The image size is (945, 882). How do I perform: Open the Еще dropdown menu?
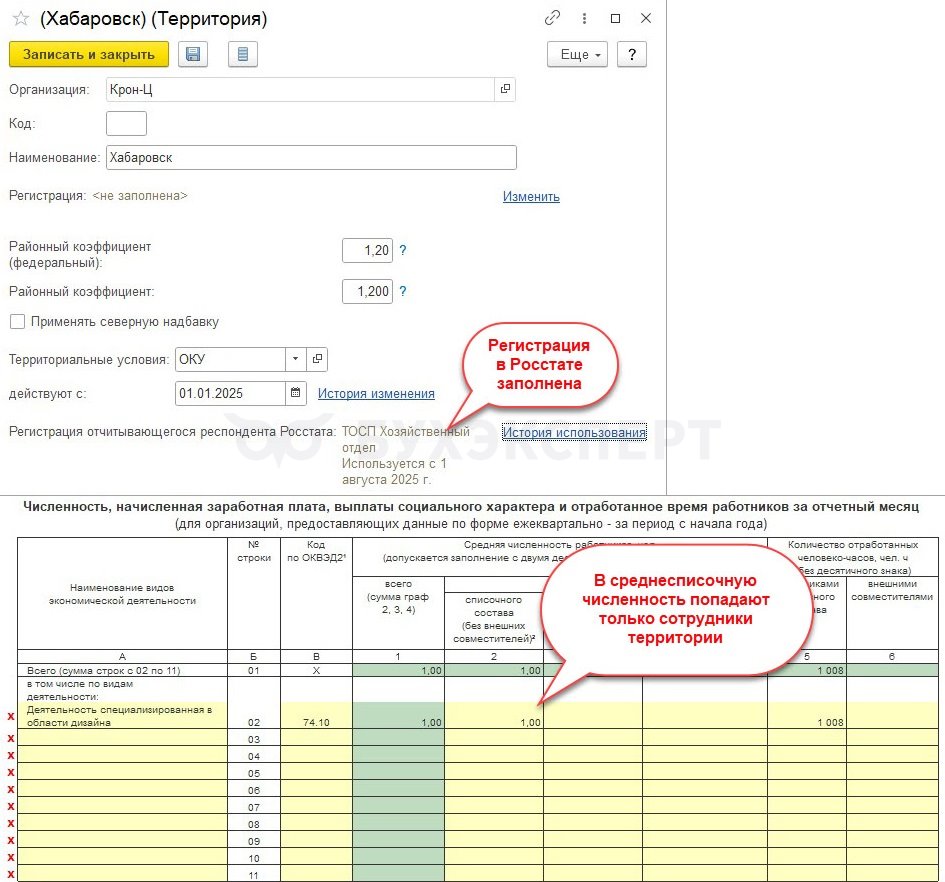pos(577,54)
